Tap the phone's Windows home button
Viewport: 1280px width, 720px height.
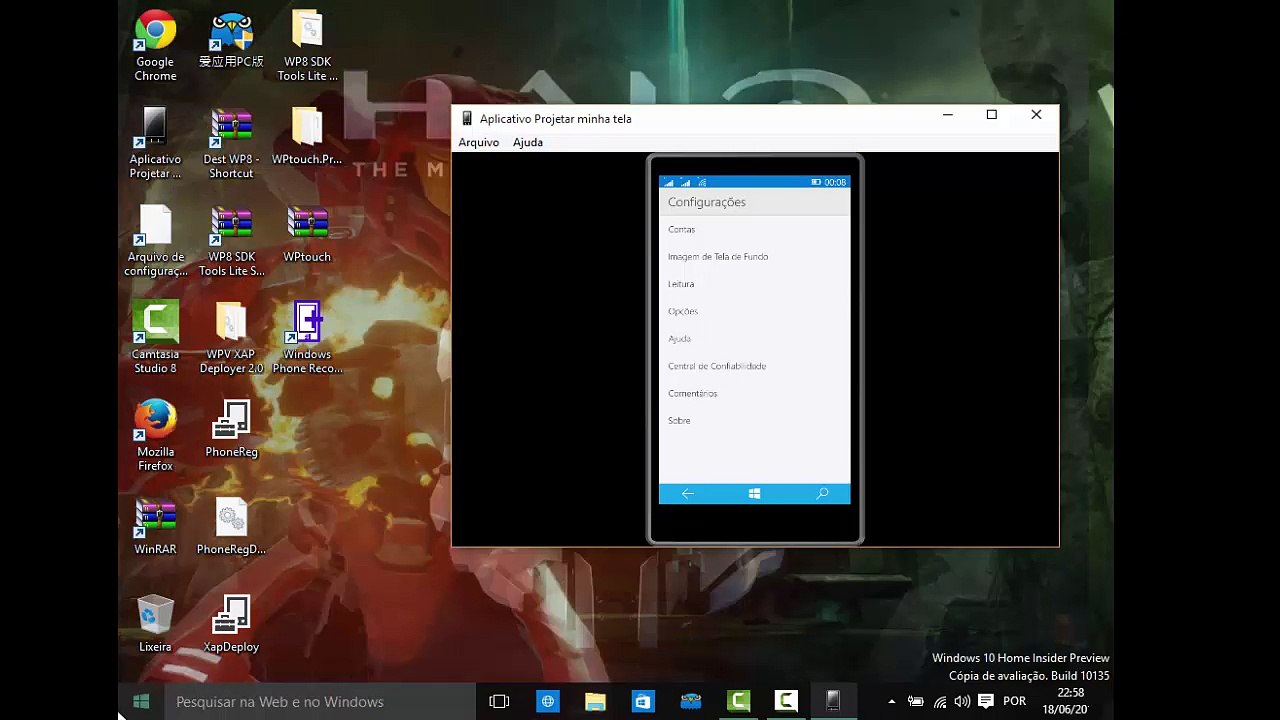point(754,494)
